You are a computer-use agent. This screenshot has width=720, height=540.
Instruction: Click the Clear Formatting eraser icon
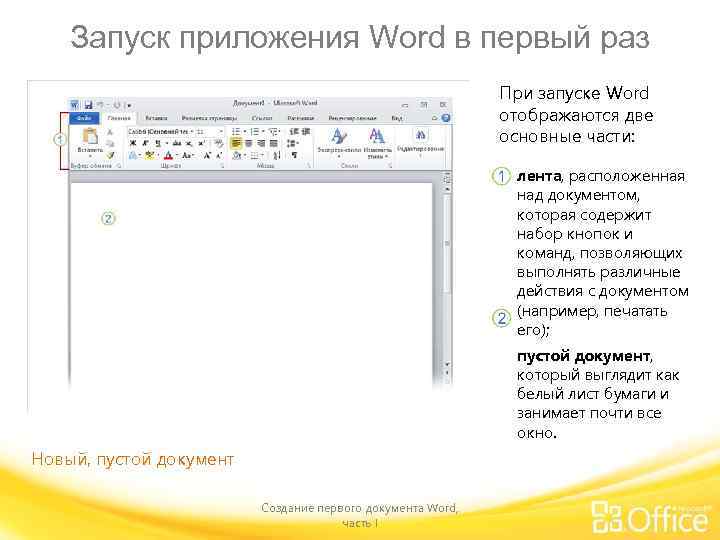(x=219, y=143)
